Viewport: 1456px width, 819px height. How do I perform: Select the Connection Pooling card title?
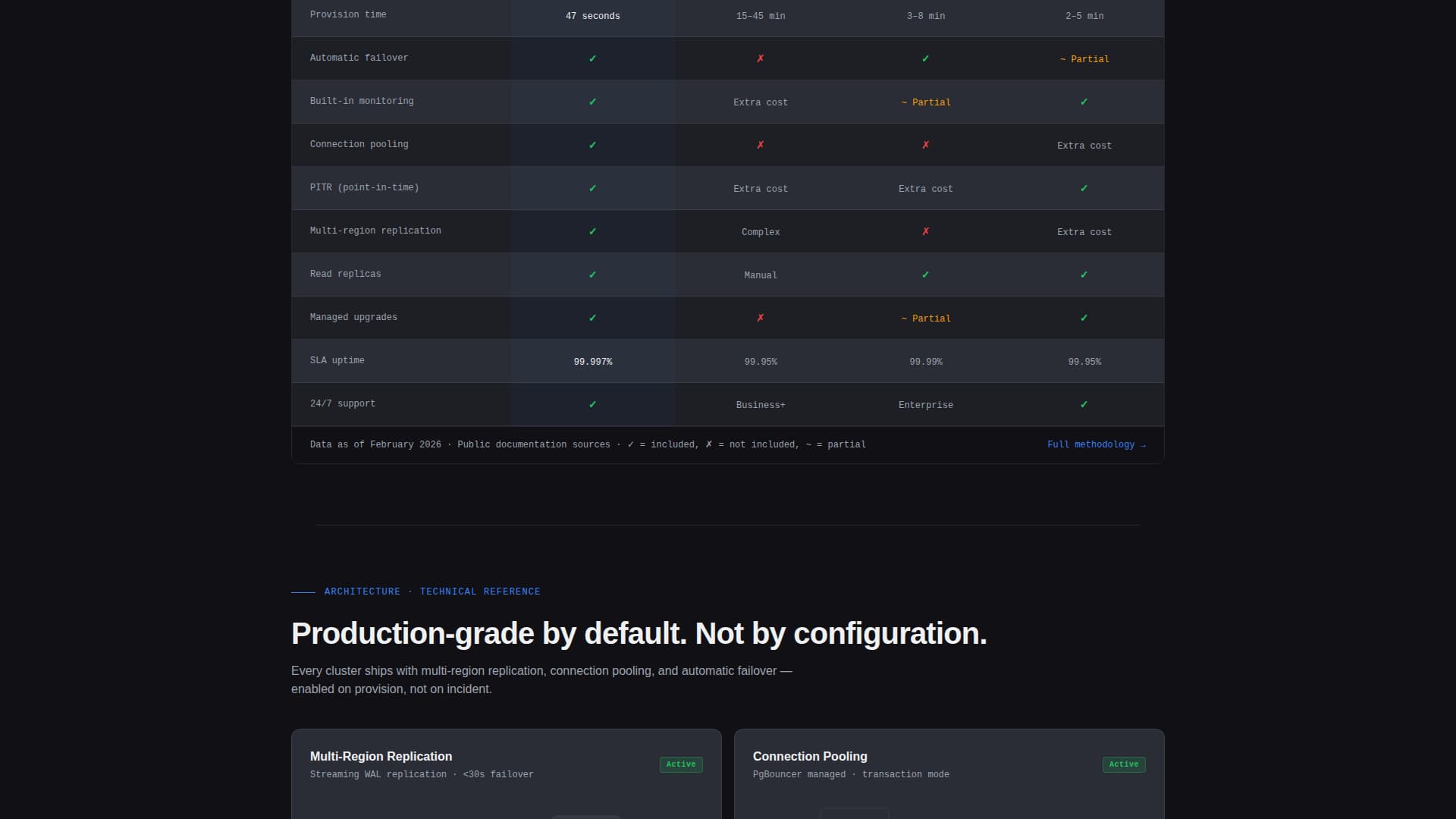click(810, 757)
